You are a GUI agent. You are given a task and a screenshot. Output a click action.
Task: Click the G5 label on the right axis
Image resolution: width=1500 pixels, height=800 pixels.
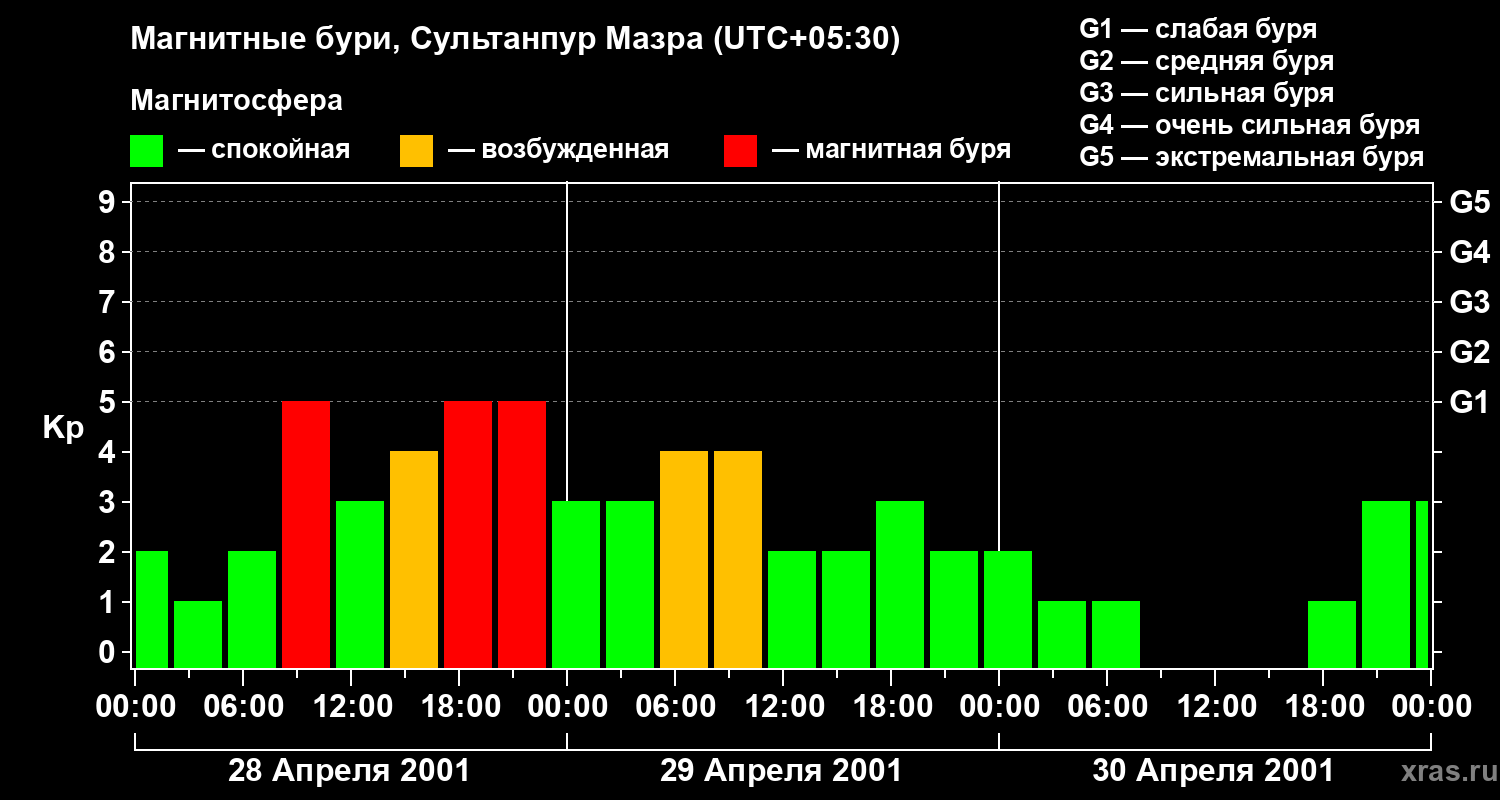click(x=1469, y=202)
